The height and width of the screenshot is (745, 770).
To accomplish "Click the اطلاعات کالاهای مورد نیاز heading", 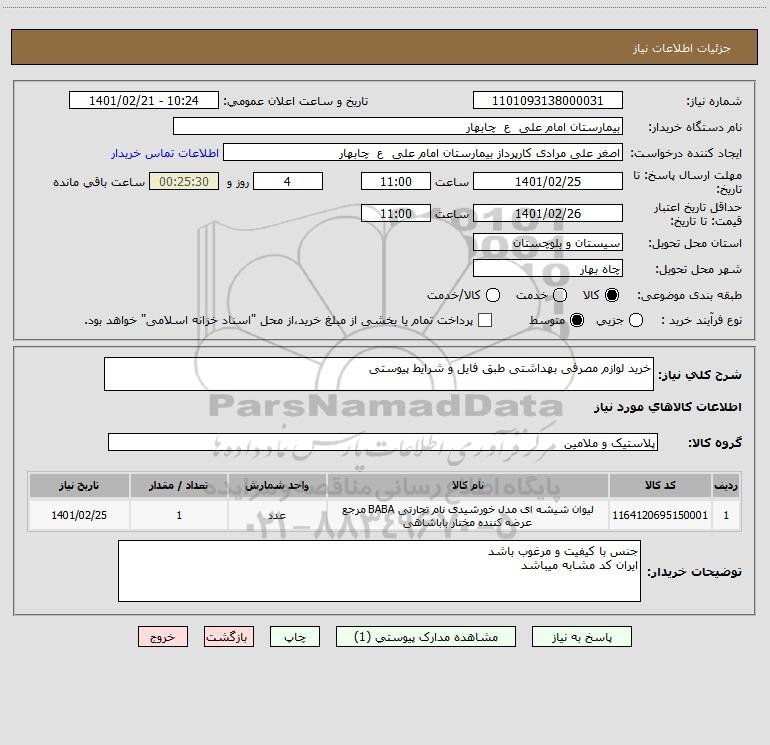I will (x=668, y=407).
